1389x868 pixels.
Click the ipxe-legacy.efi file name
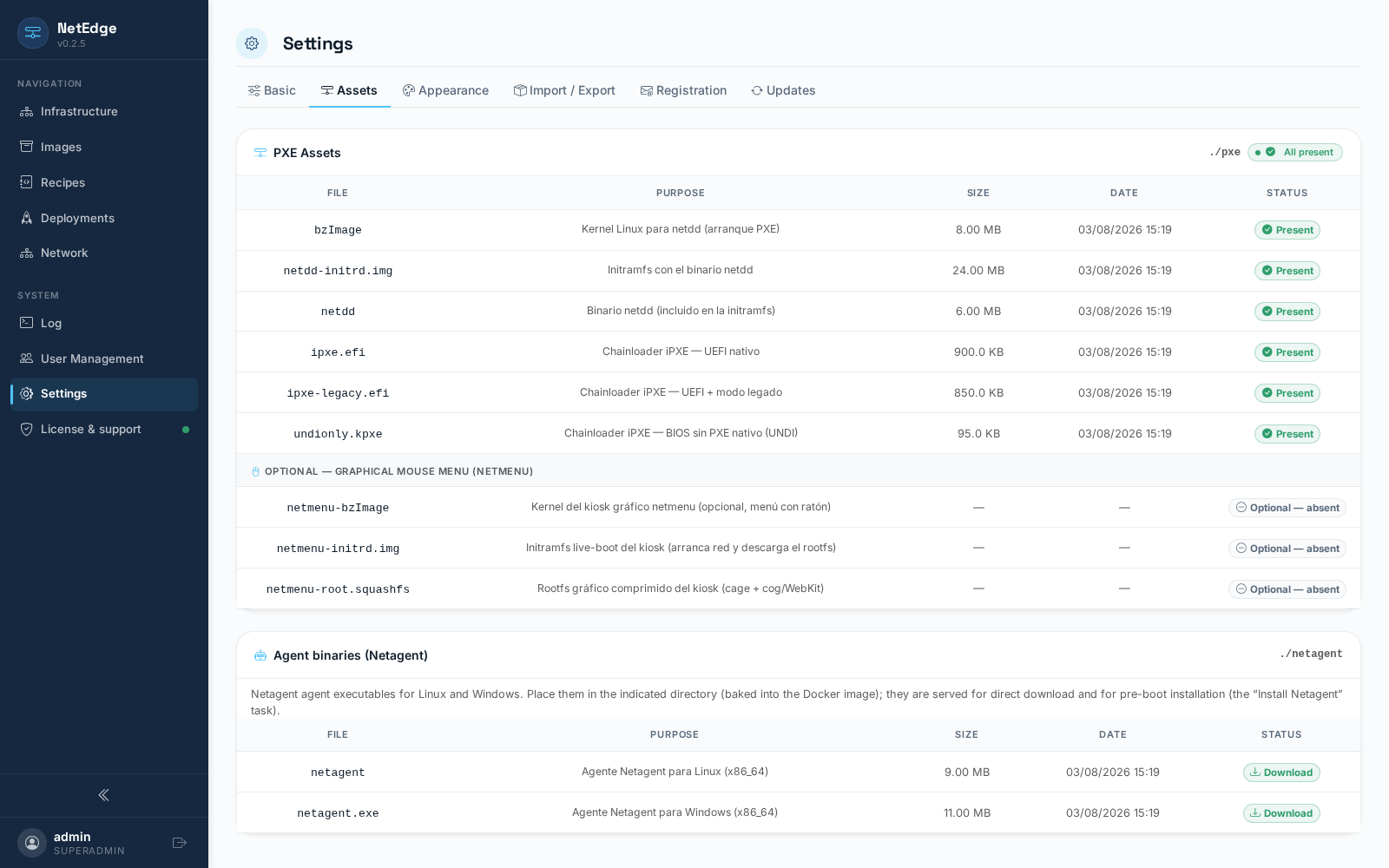338,393
